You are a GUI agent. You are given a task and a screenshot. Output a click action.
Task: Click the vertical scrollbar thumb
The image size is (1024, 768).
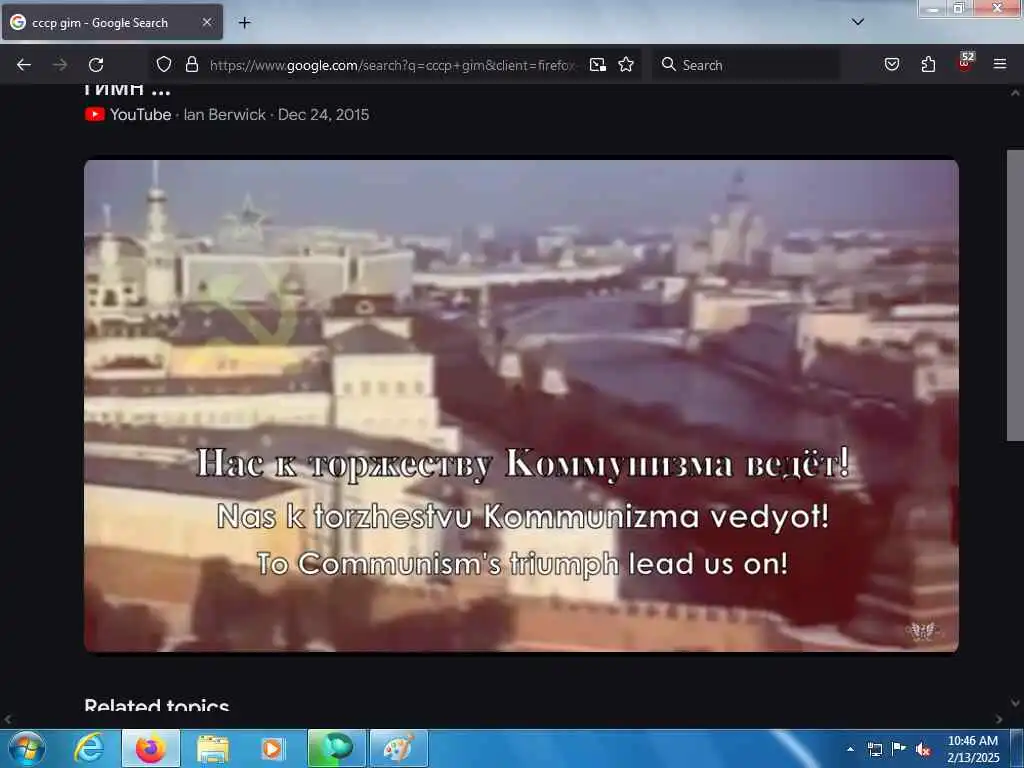click(x=1015, y=295)
